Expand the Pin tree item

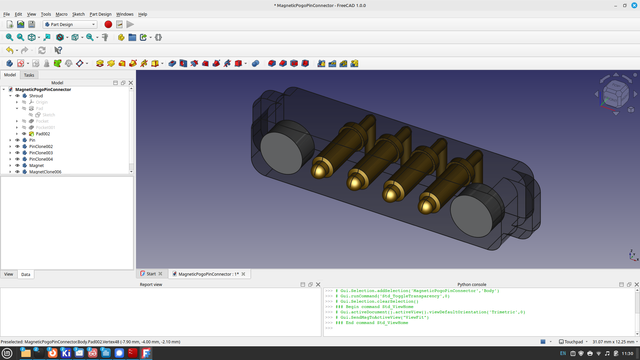pos(11,140)
